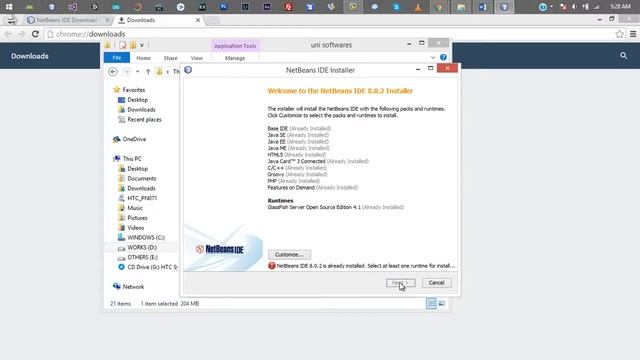Open Photoshop icon in taskbar
The image size is (640, 360).
click(x=224, y=7)
